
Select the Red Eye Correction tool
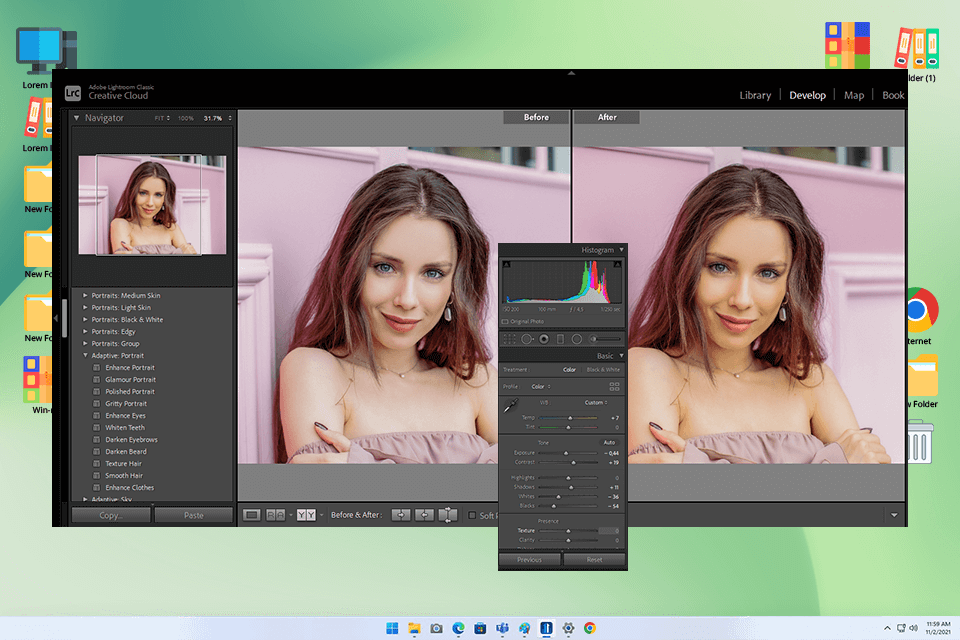(x=544, y=339)
